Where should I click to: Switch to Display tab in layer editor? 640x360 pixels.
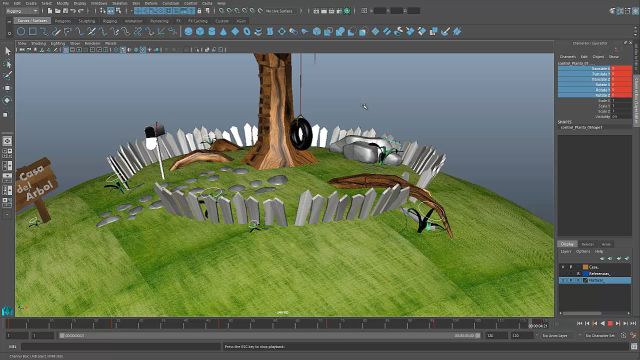pos(567,244)
